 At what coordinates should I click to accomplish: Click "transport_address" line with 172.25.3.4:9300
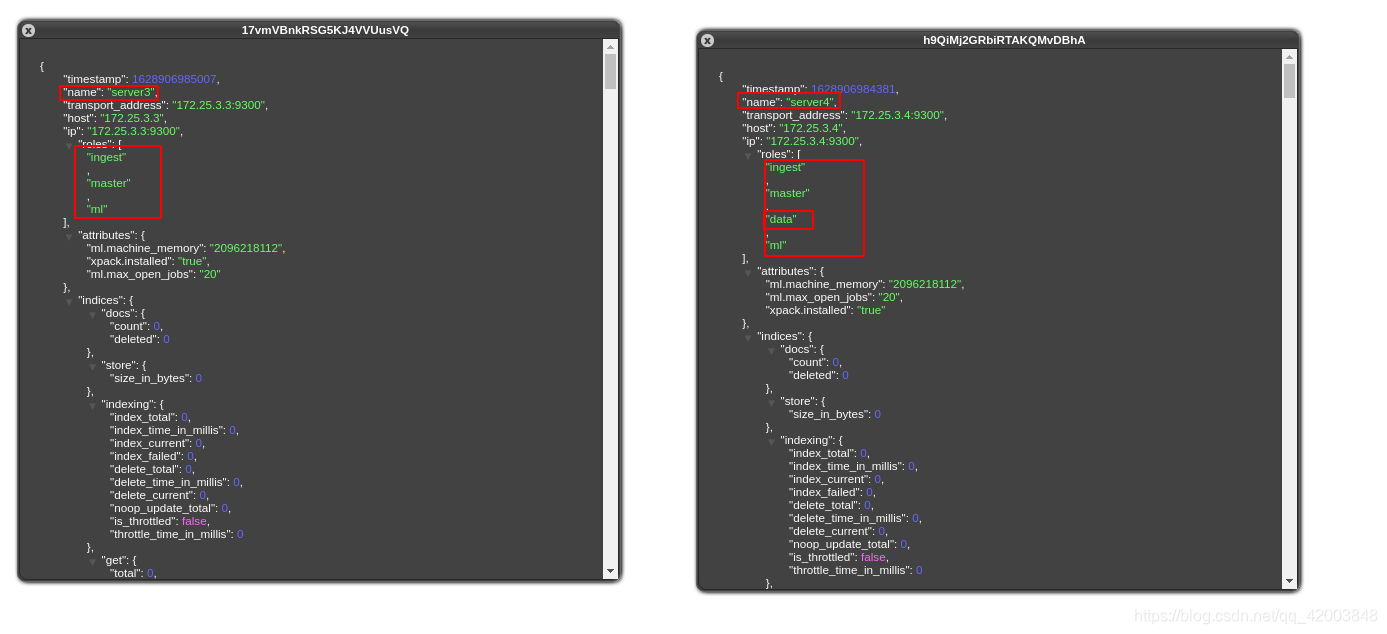click(x=844, y=115)
